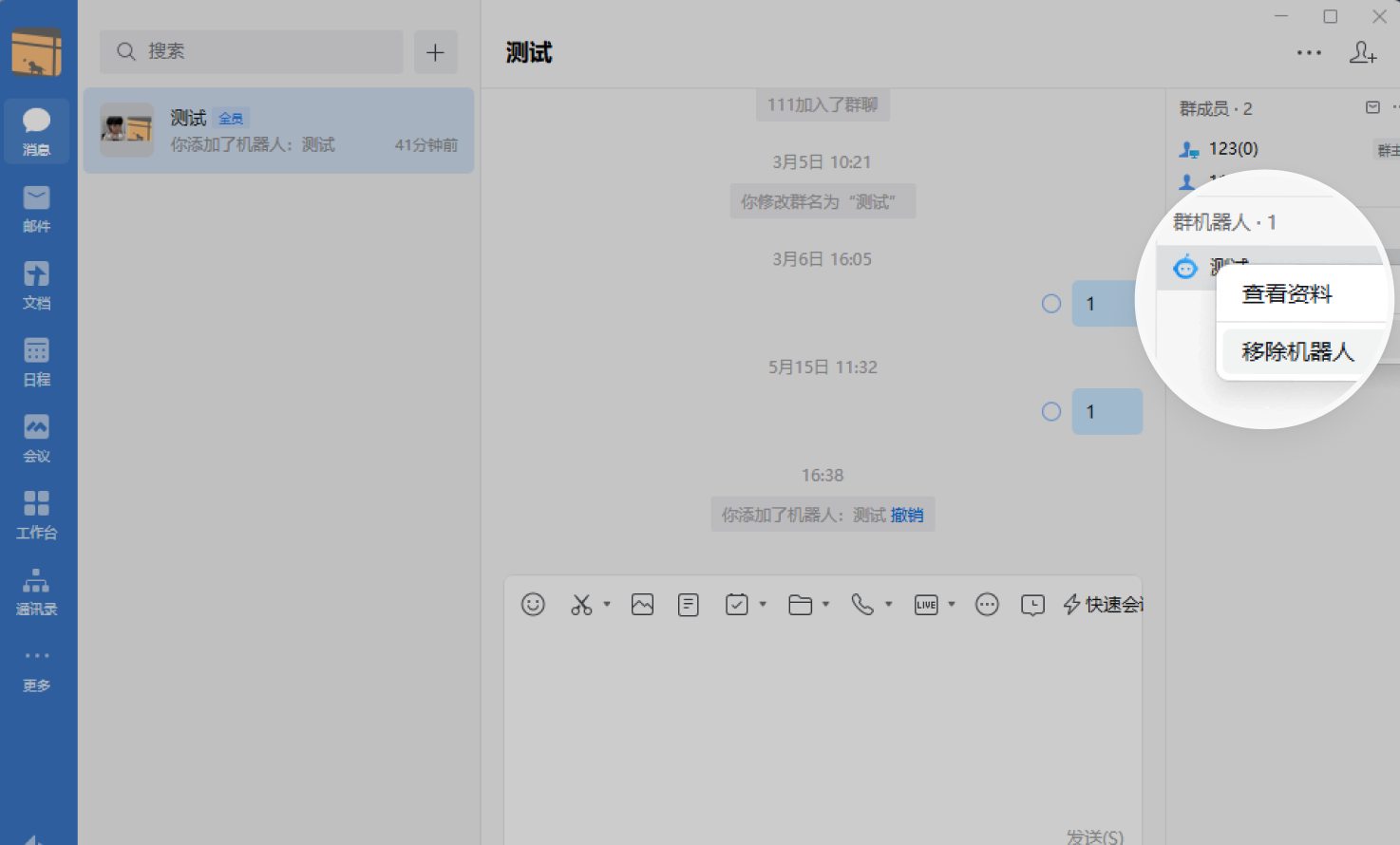Open the Messages tab in sidebar

[x=36, y=131]
